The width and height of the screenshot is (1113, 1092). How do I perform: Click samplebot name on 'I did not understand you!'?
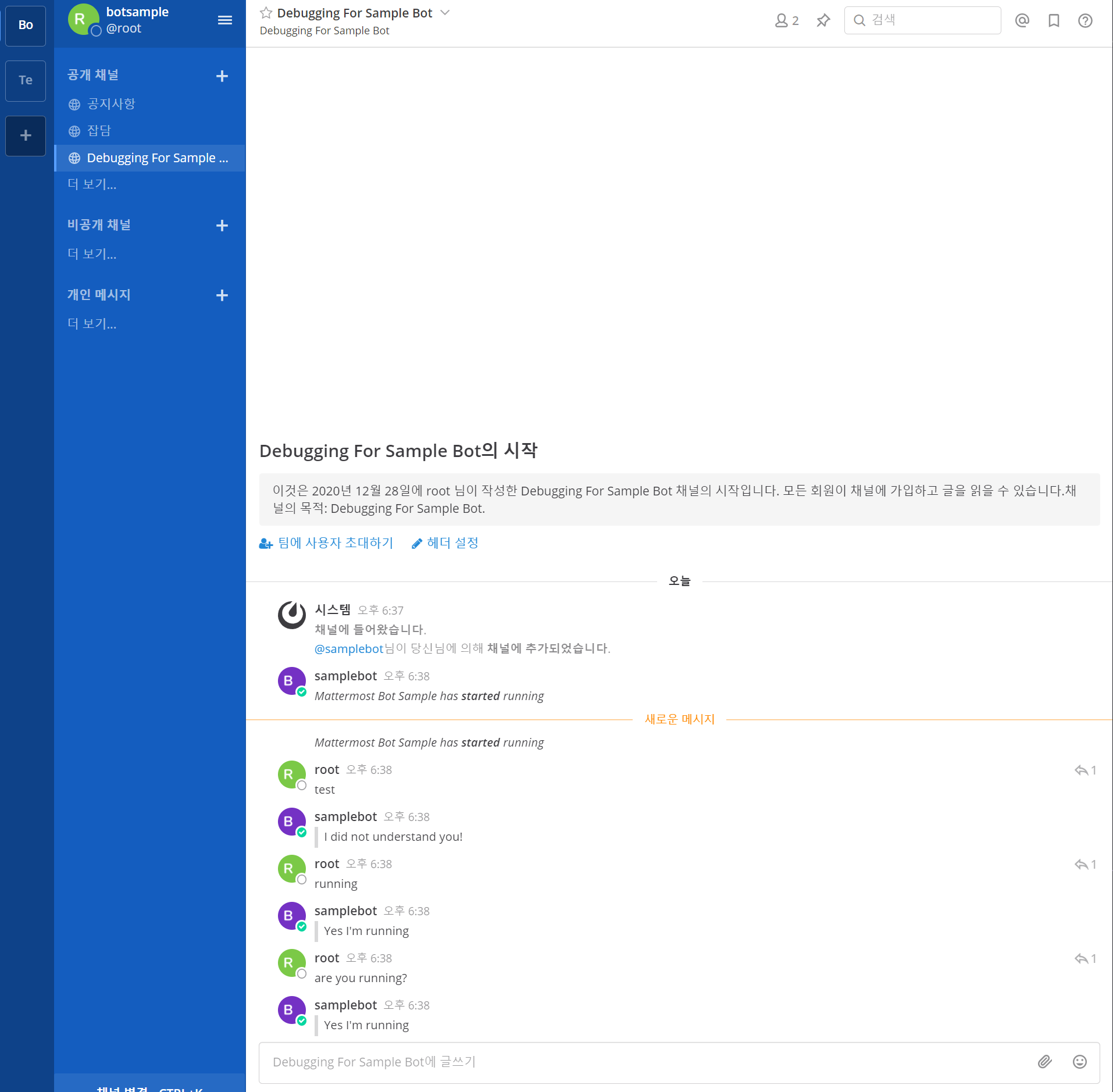click(345, 817)
